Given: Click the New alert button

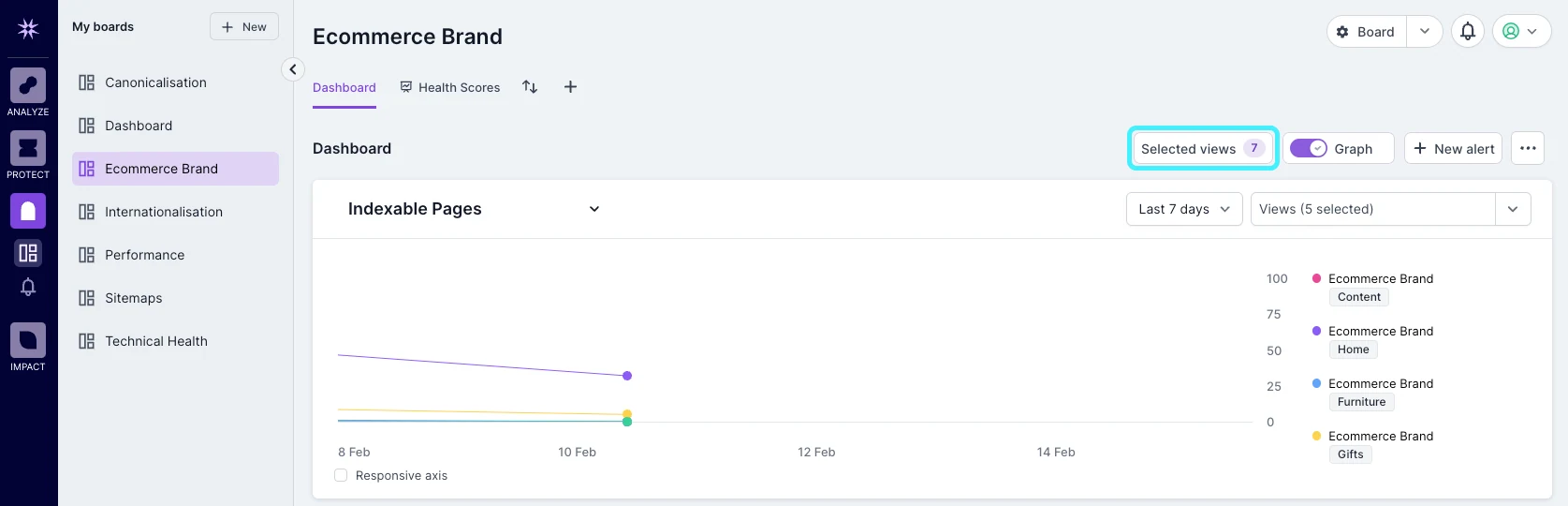Looking at the screenshot, I should 1453,148.
